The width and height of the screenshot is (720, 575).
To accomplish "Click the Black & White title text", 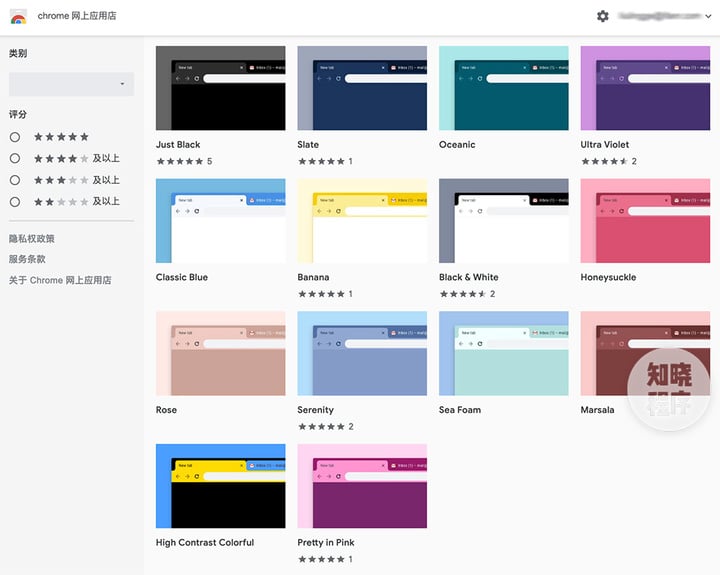I will [x=469, y=277].
